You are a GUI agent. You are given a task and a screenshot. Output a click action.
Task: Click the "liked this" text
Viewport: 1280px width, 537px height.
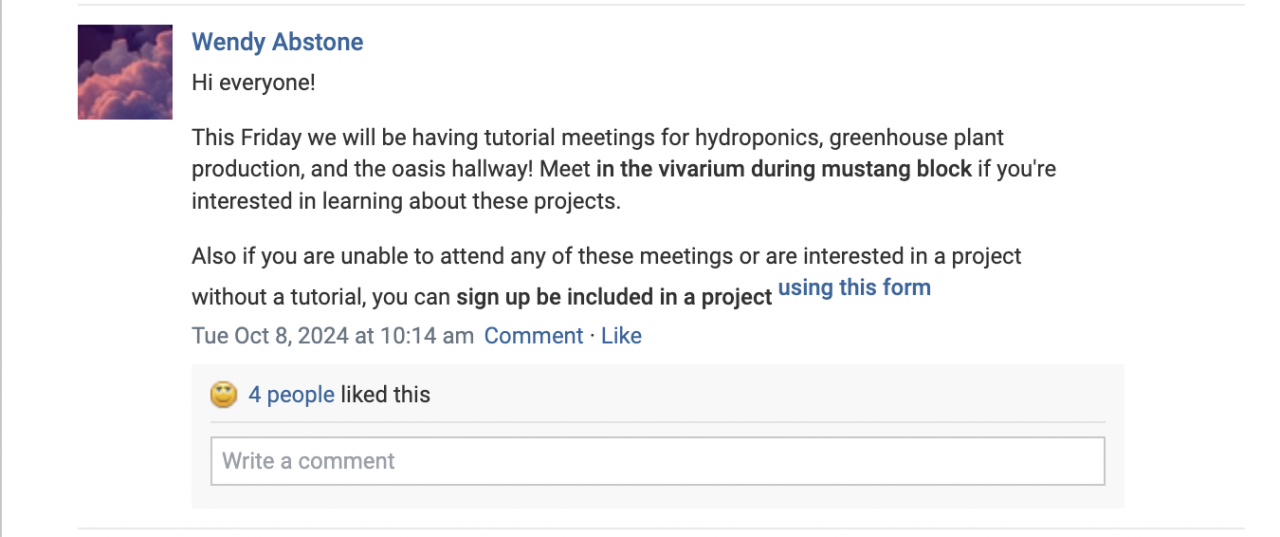(x=385, y=395)
